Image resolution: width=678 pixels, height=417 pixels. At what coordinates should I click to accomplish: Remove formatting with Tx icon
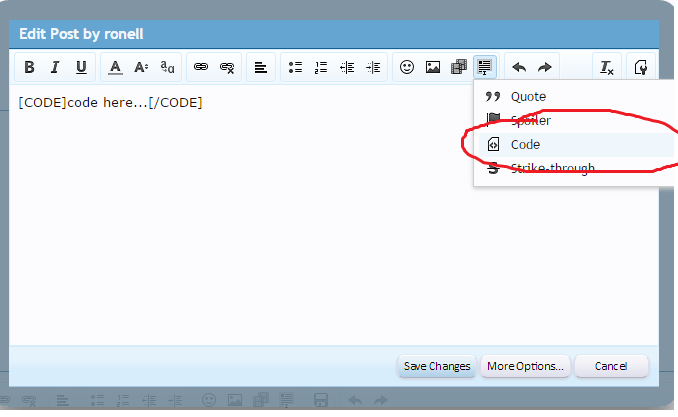pyautogui.click(x=607, y=67)
